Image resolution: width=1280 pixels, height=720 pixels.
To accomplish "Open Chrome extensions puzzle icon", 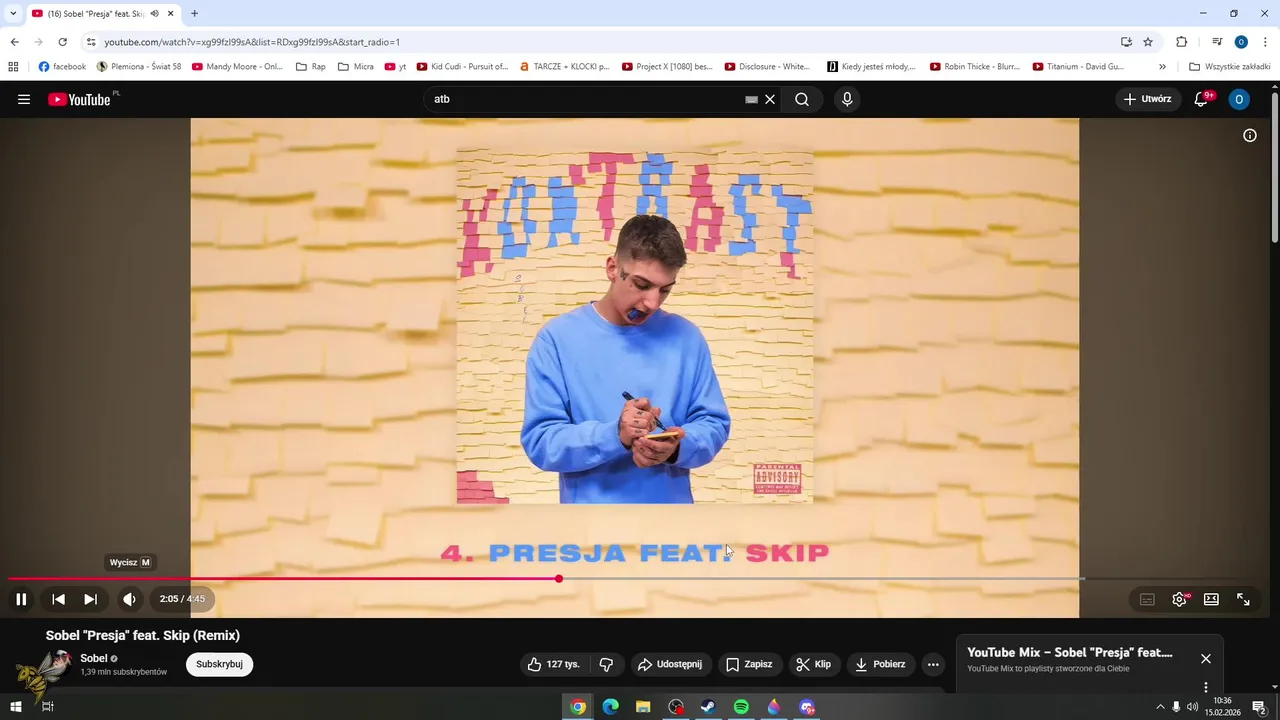I will point(1181,42).
